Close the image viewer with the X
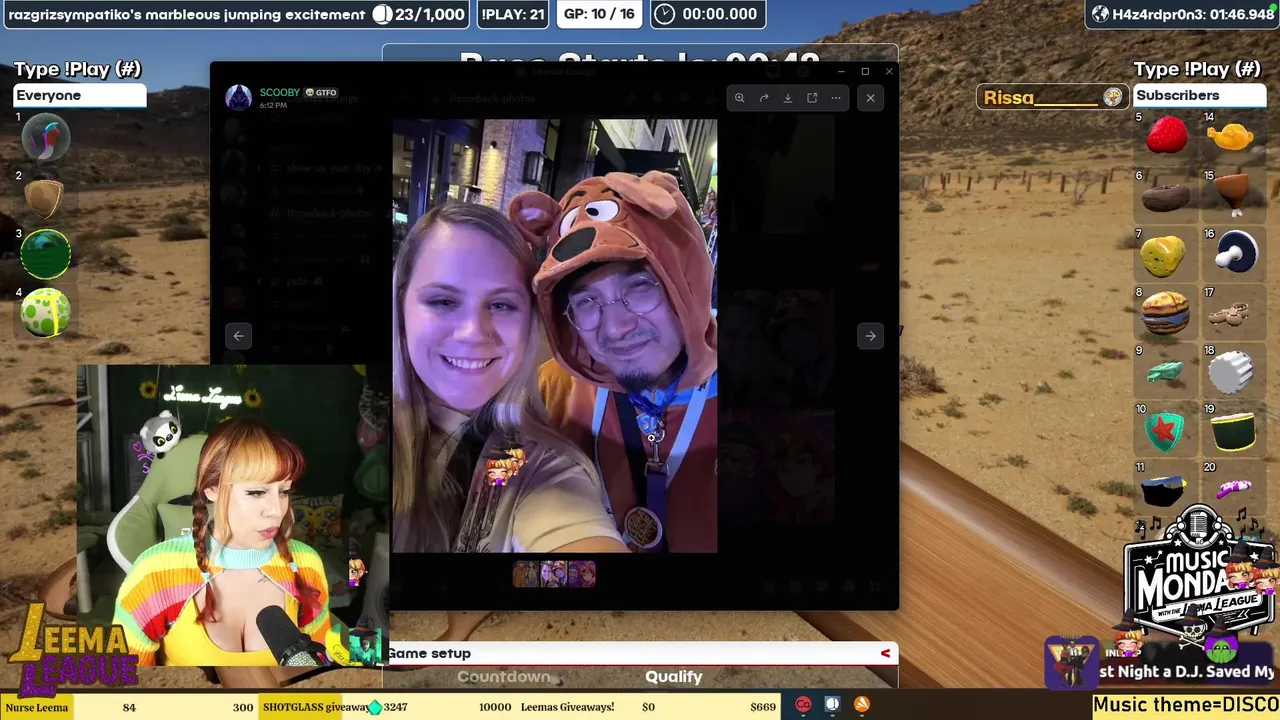The image size is (1280, 720). click(870, 98)
